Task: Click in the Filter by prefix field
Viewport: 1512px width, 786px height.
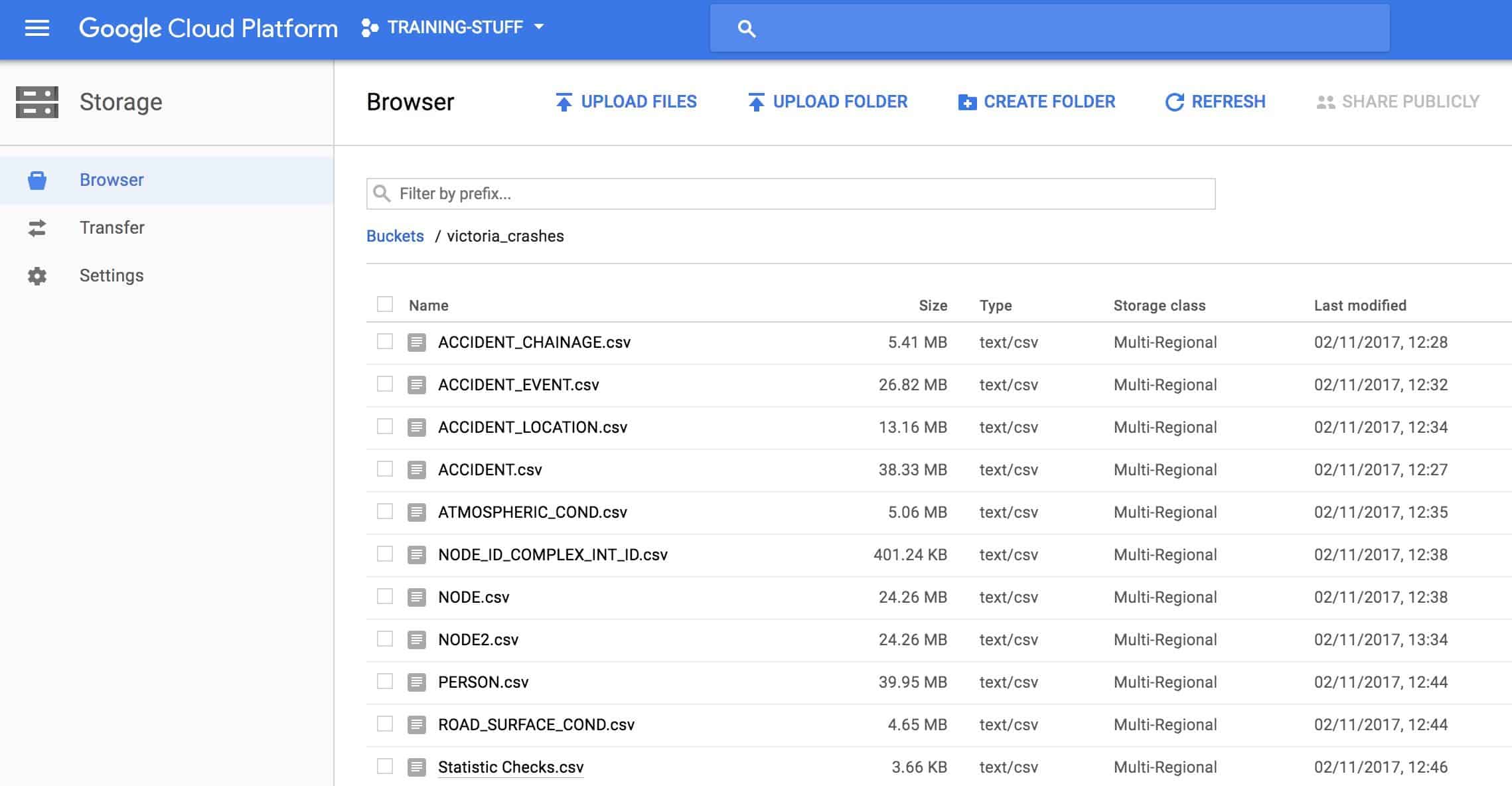Action: point(791,194)
